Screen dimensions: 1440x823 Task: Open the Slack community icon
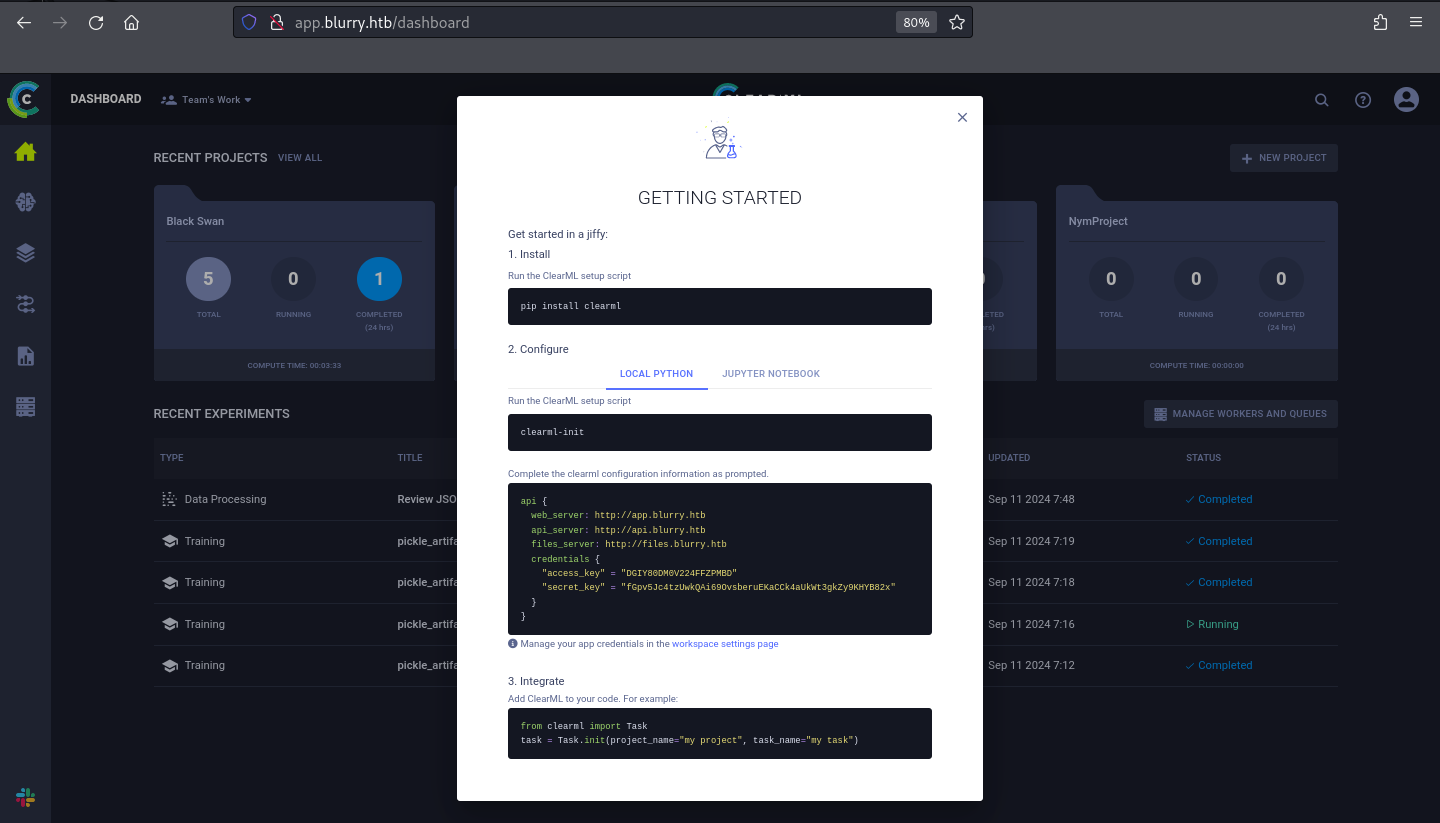pos(26,797)
